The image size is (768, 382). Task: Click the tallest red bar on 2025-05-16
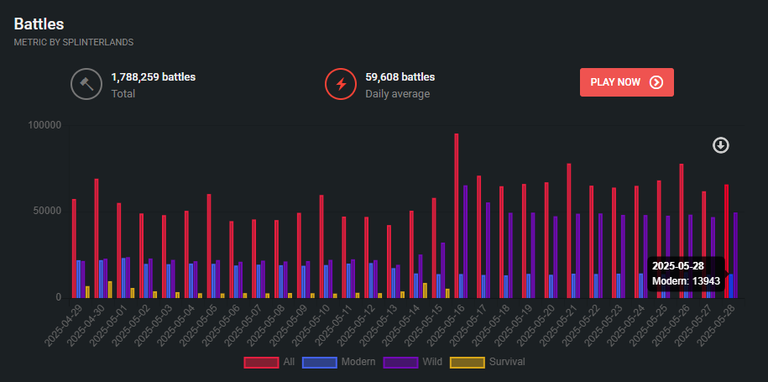(456, 215)
